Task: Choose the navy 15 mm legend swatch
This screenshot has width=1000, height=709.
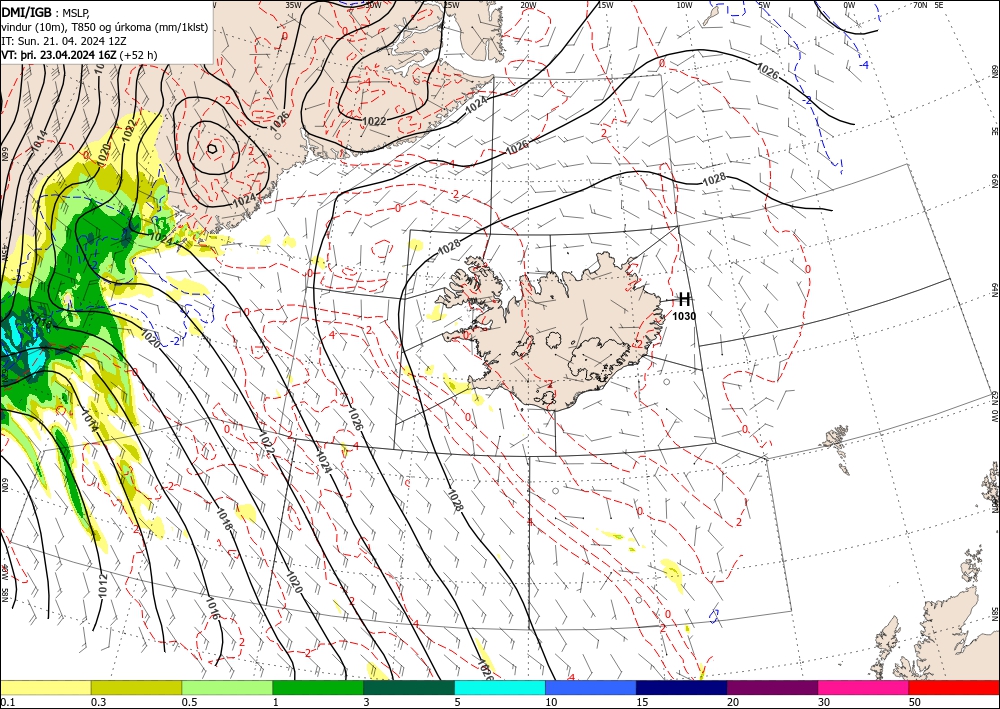Action: [682, 687]
